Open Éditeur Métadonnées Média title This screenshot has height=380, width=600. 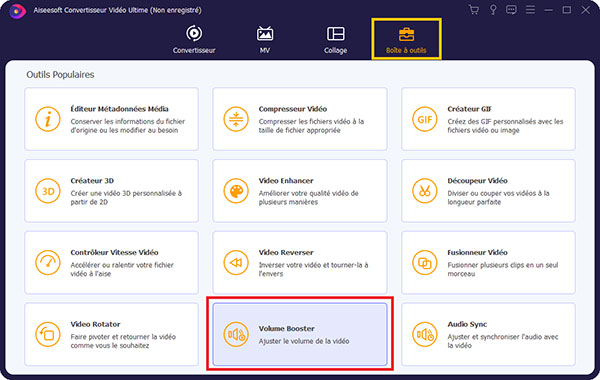point(119,109)
